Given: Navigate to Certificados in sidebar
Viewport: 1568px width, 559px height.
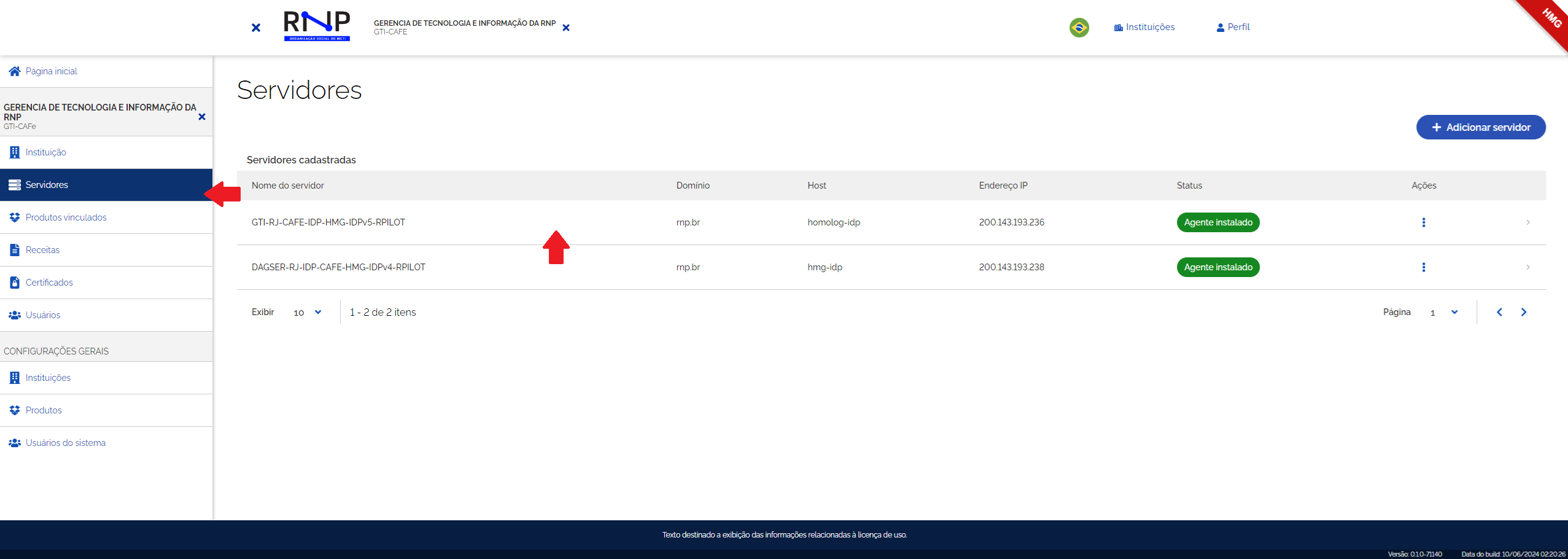Looking at the screenshot, I should coord(49,283).
